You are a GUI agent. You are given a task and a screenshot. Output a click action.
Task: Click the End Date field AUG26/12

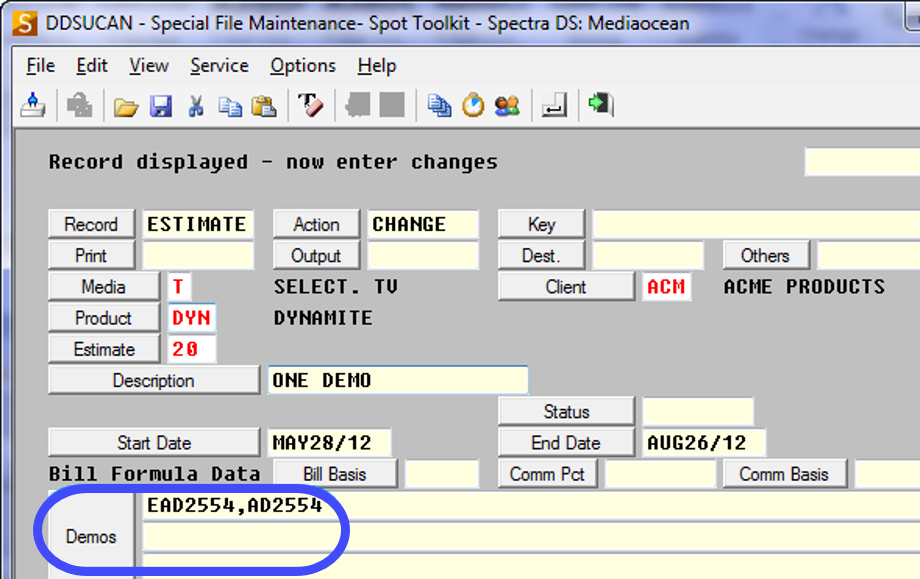click(x=704, y=442)
